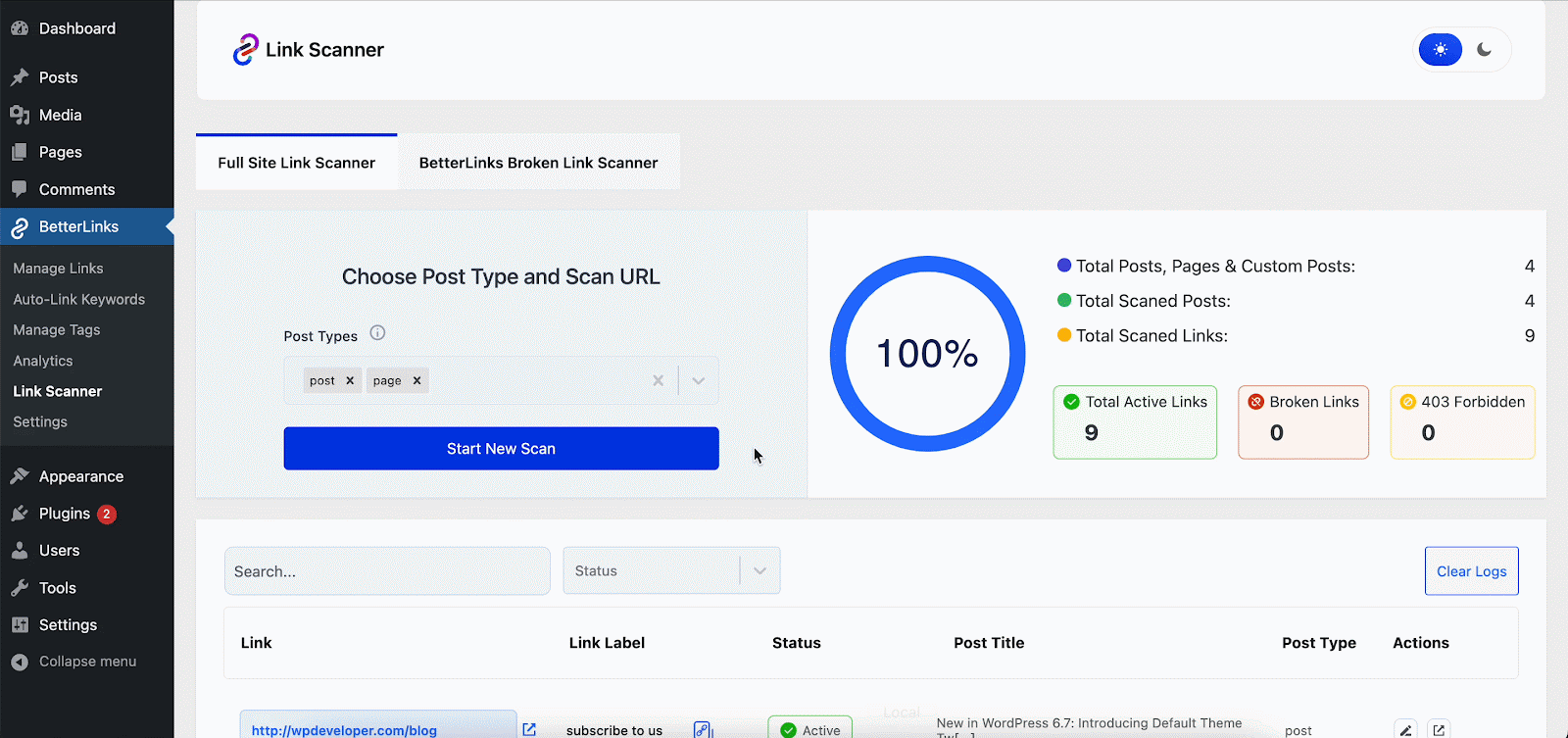Click the Total Active Links card

click(x=1135, y=422)
